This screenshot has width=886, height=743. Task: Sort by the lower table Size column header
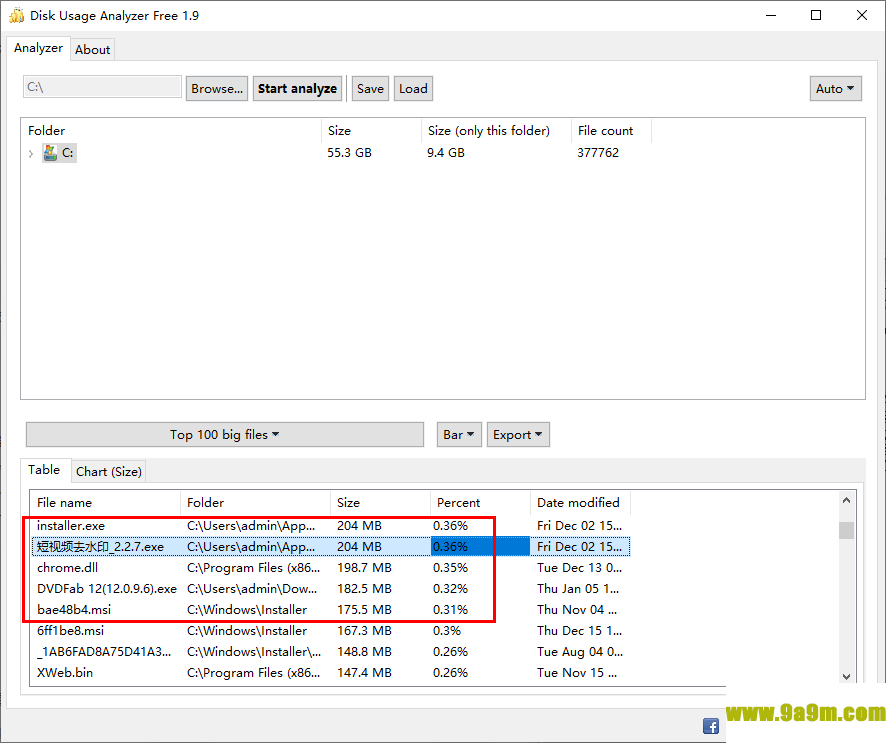pos(380,502)
